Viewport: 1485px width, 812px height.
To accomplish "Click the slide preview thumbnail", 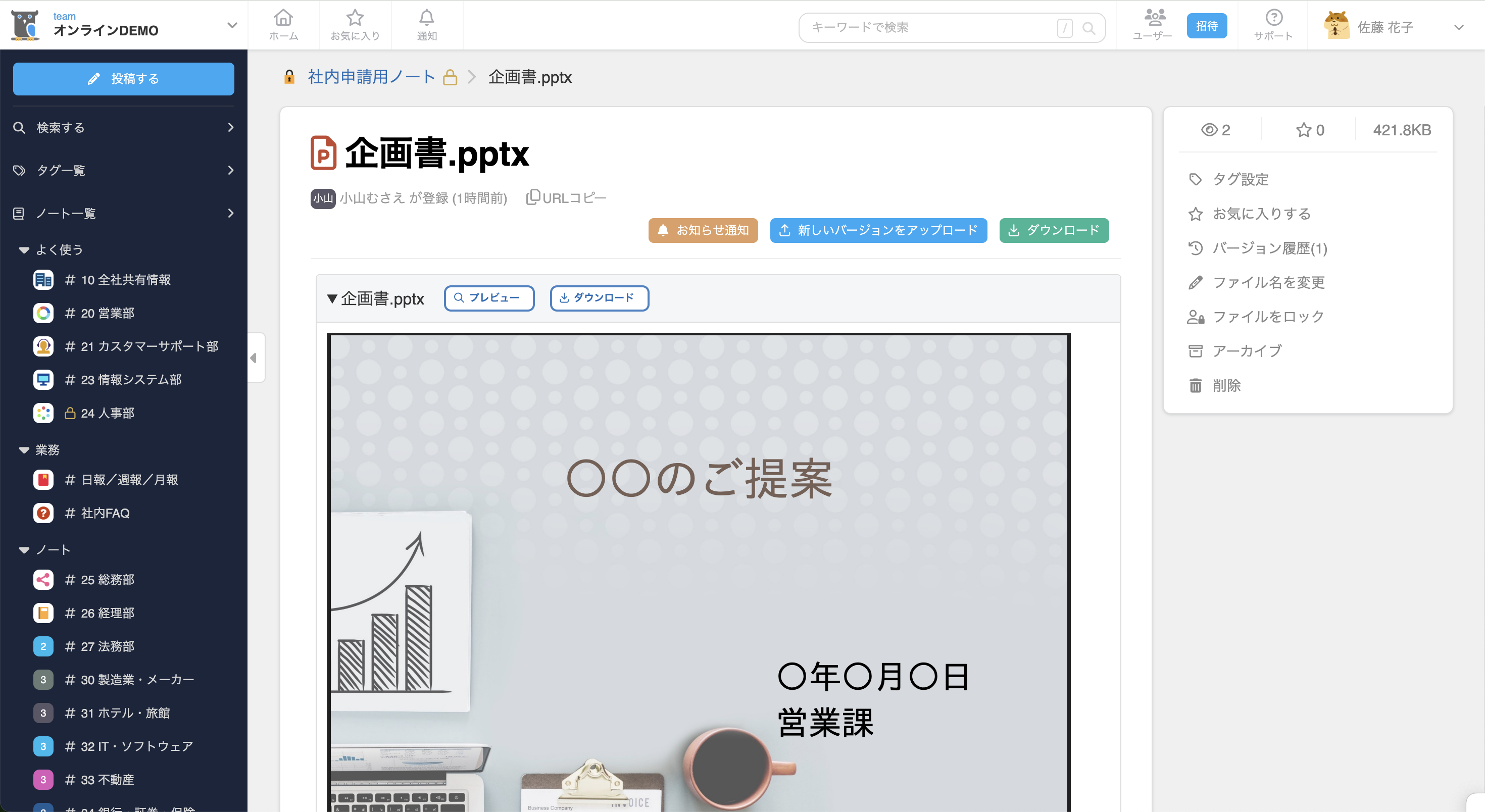I will pos(698,572).
